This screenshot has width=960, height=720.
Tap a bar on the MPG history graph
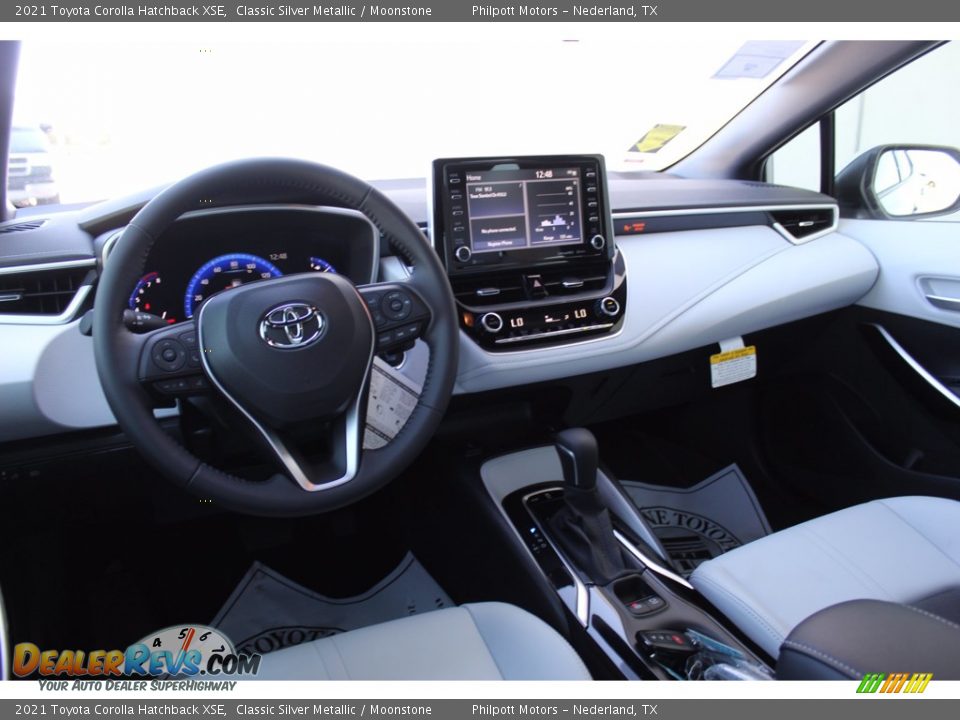[555, 222]
